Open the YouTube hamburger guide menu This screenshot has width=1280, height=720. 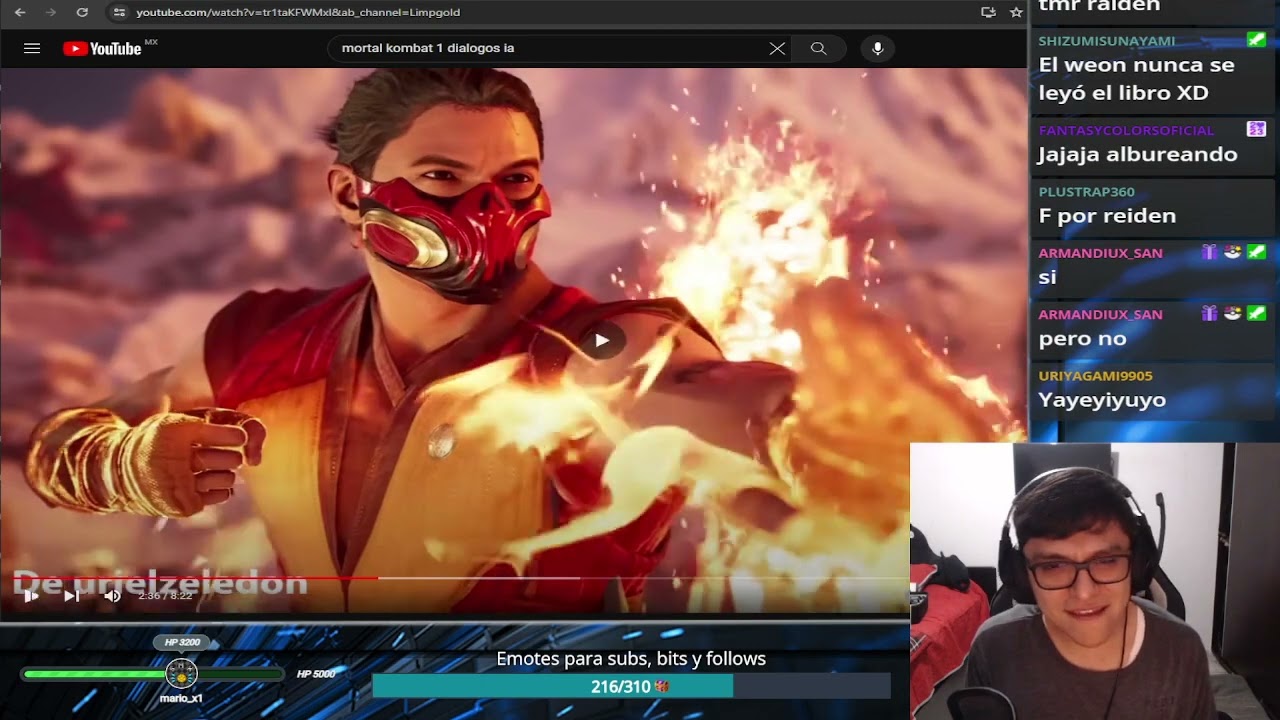tap(32, 48)
